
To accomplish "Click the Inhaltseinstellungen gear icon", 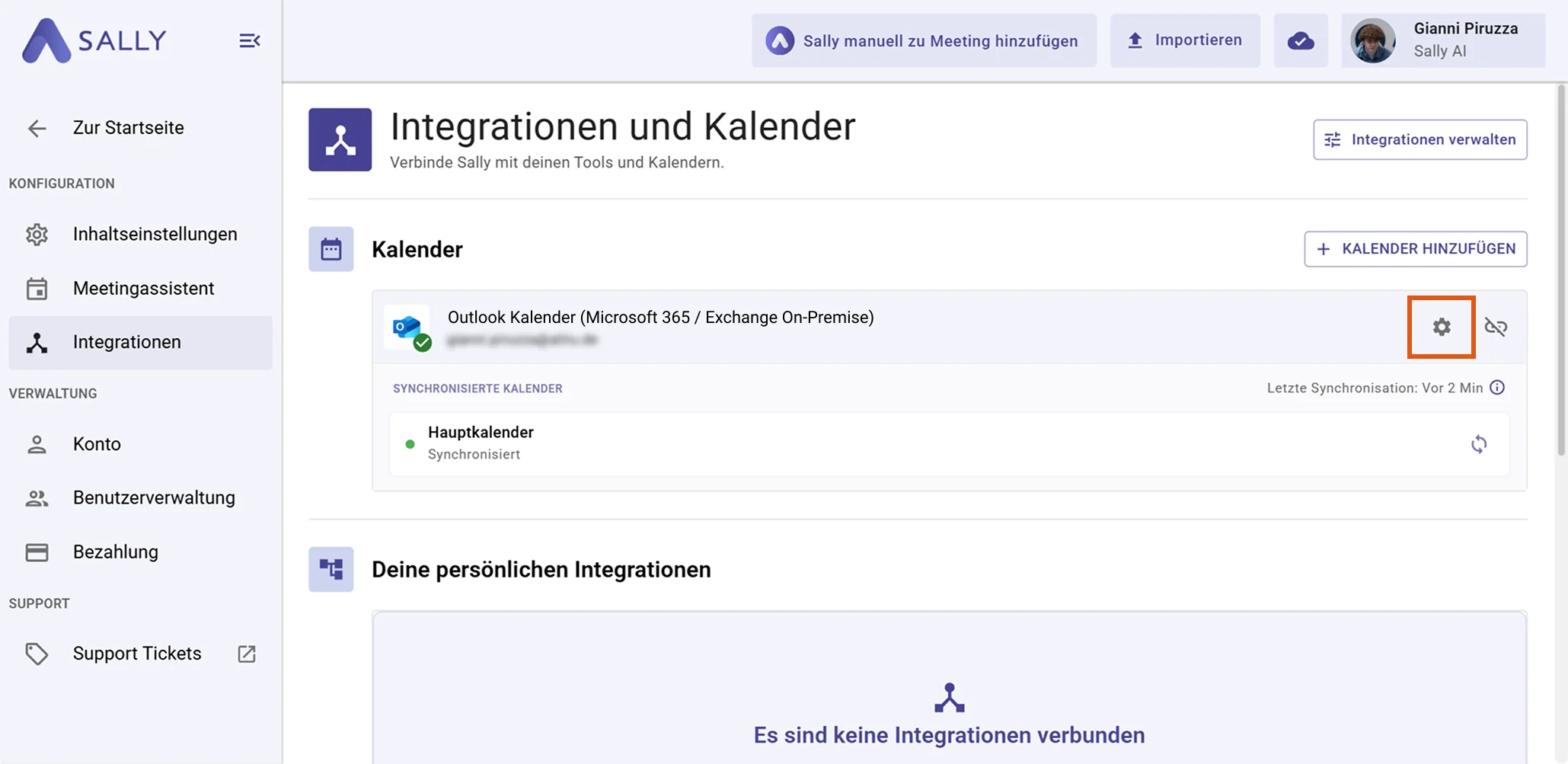I will click(x=37, y=234).
